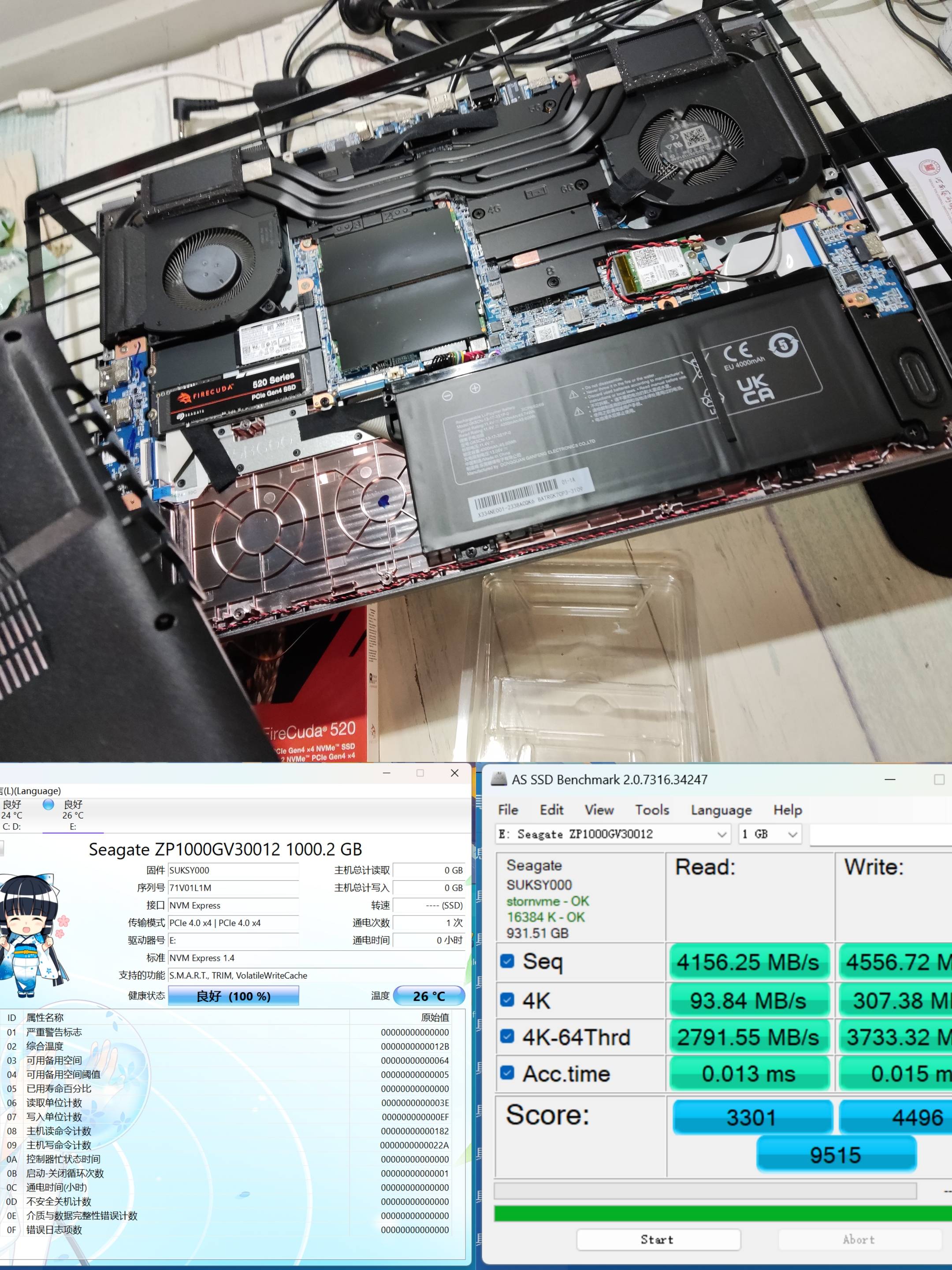This screenshot has width=952, height=1270.
Task: Click the 4K read result 93.84 MB/s
Action: pos(748,1000)
